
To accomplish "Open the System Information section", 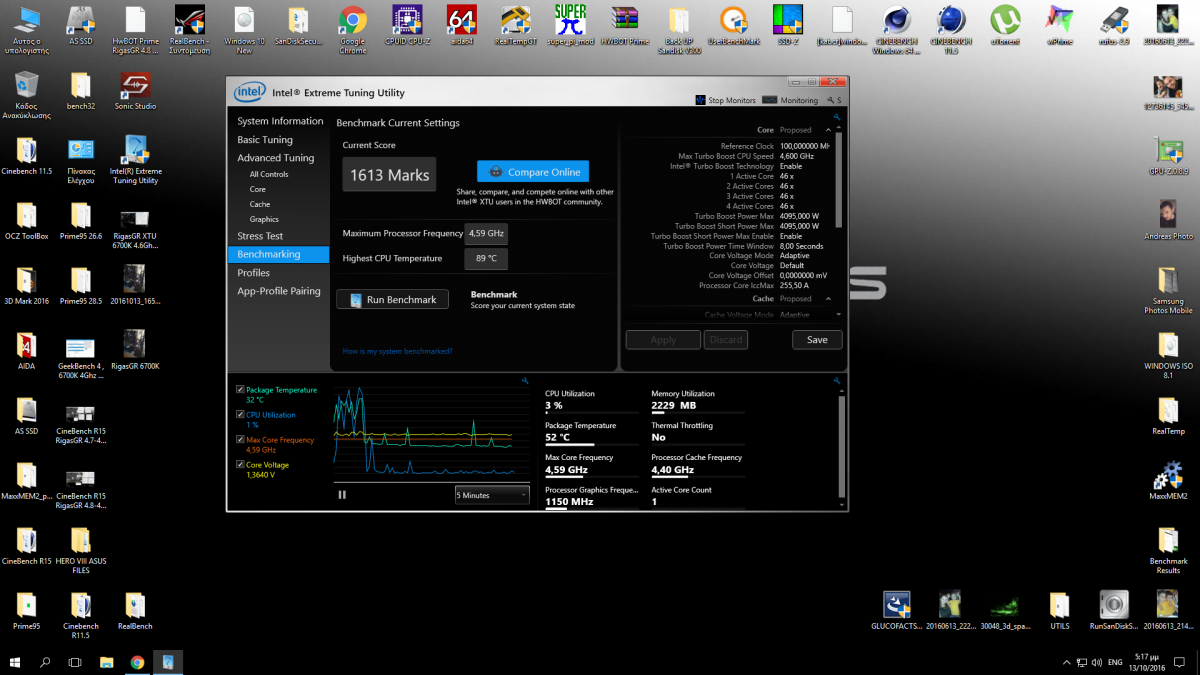I will tap(280, 121).
